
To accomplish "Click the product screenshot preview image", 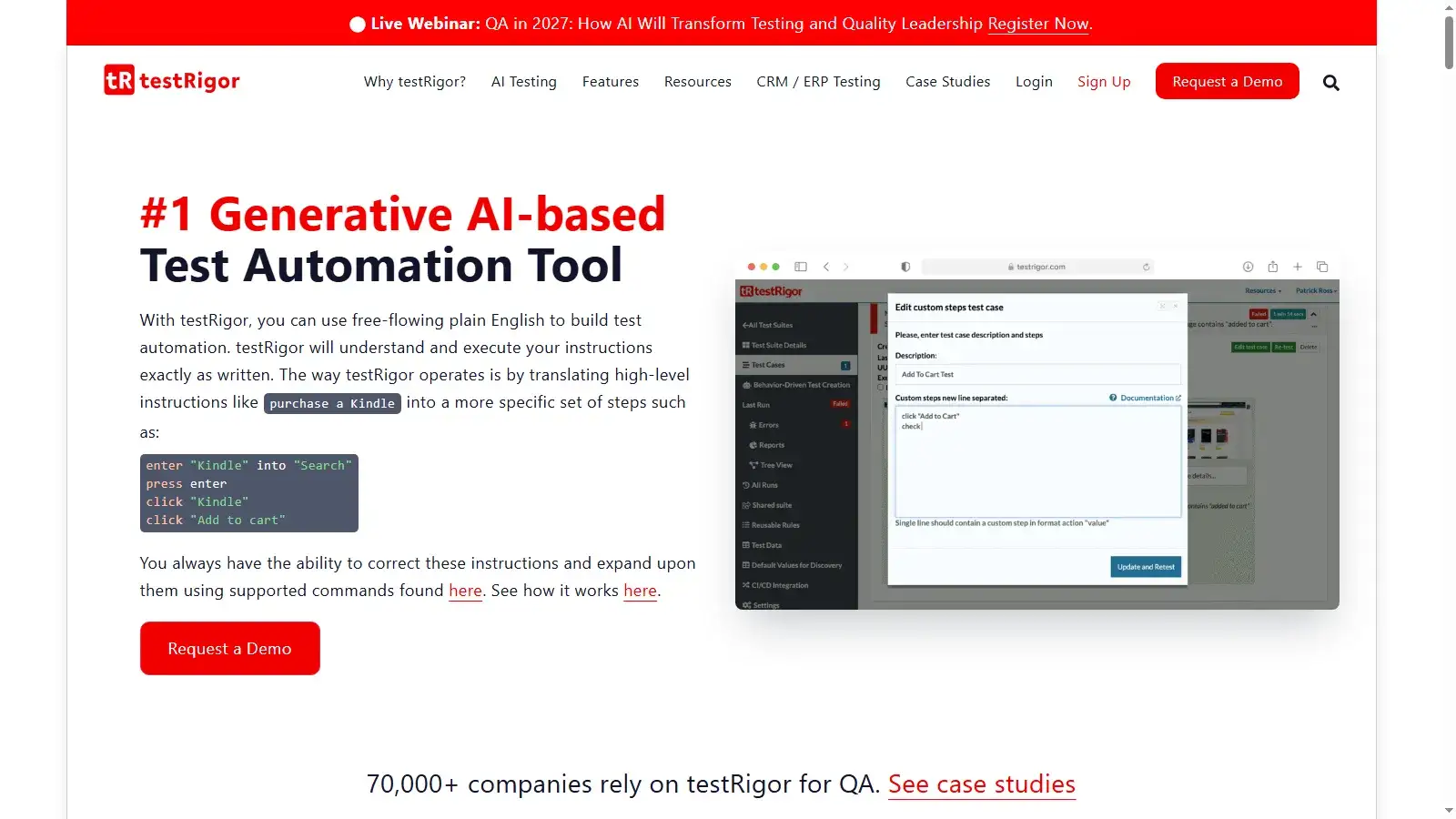I will click(1037, 432).
